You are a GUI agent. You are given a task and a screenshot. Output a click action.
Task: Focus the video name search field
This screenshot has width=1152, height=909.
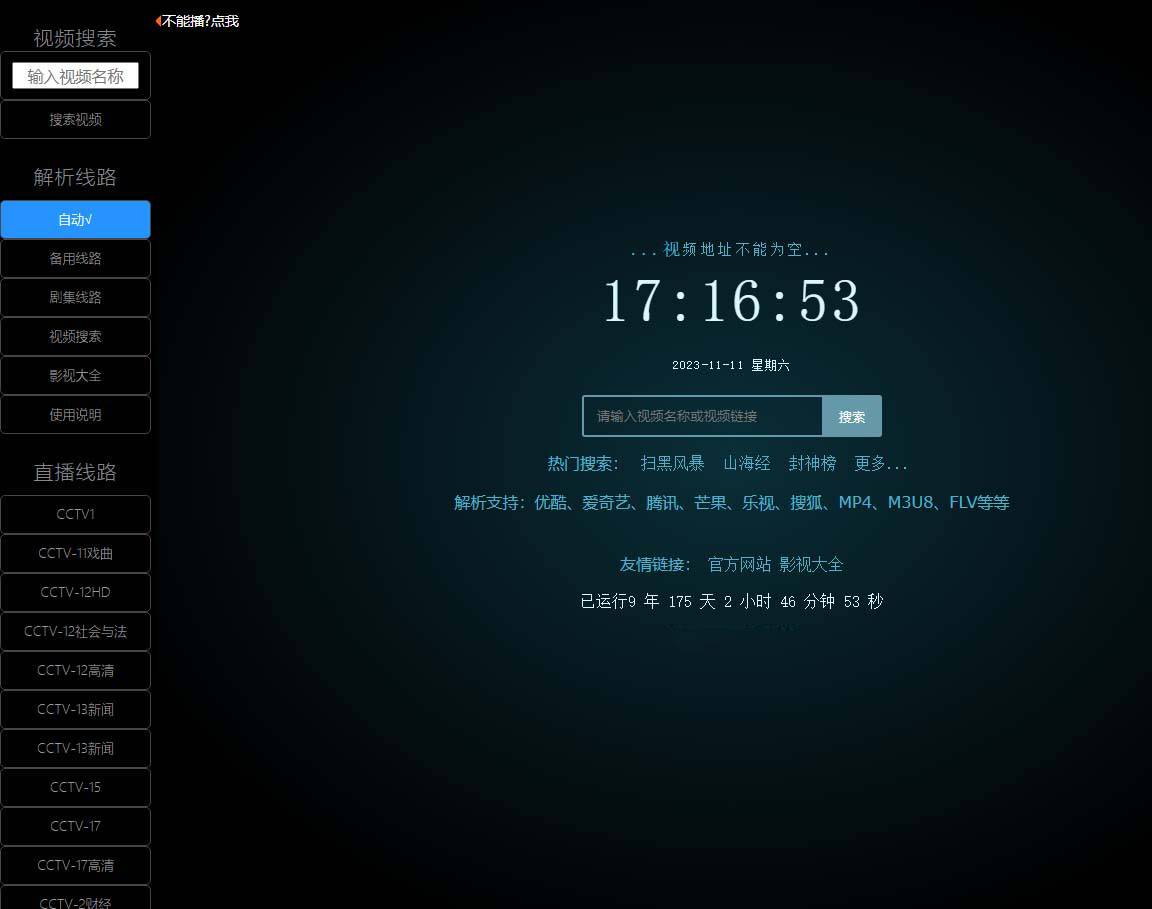(75, 75)
